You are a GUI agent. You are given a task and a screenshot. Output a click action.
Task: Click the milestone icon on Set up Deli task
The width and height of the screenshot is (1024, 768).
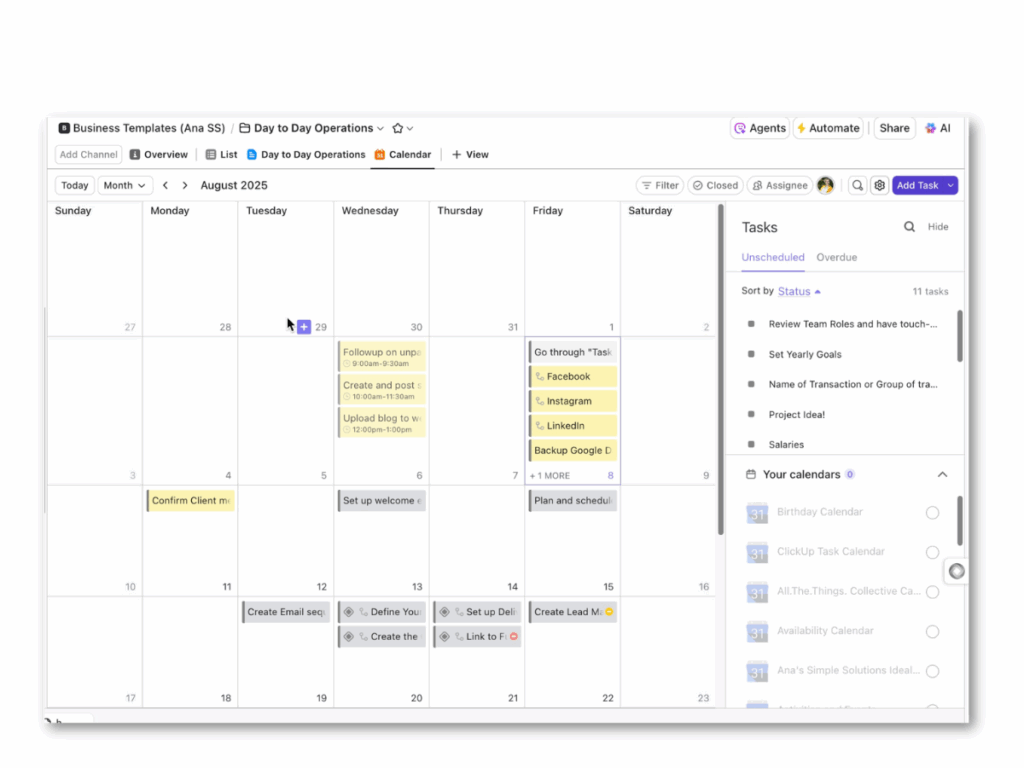[x=444, y=612]
